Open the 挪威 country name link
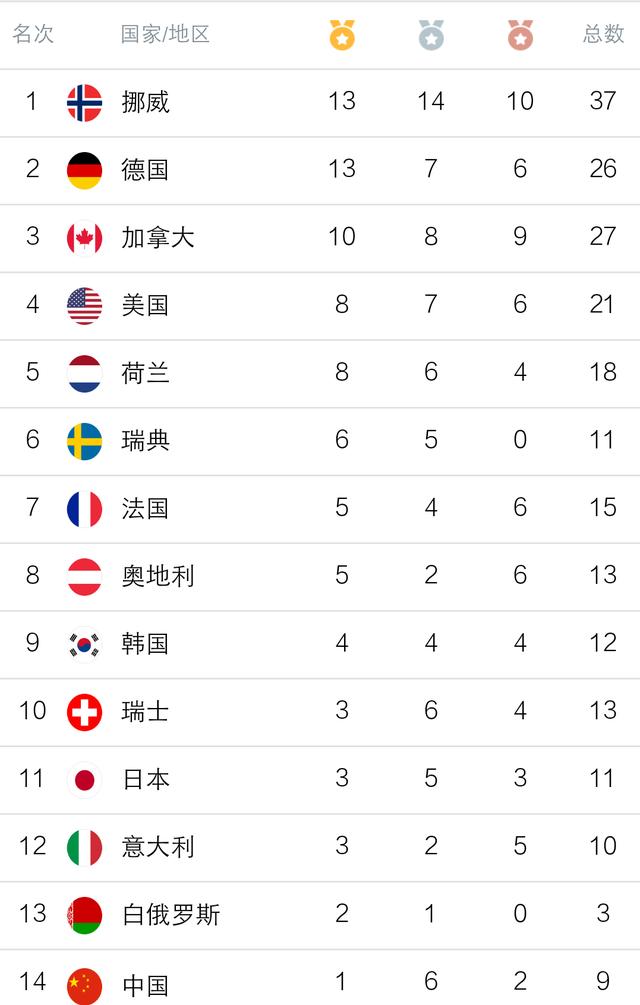Screen dimensions: 640x1005 pyautogui.click(x=146, y=102)
